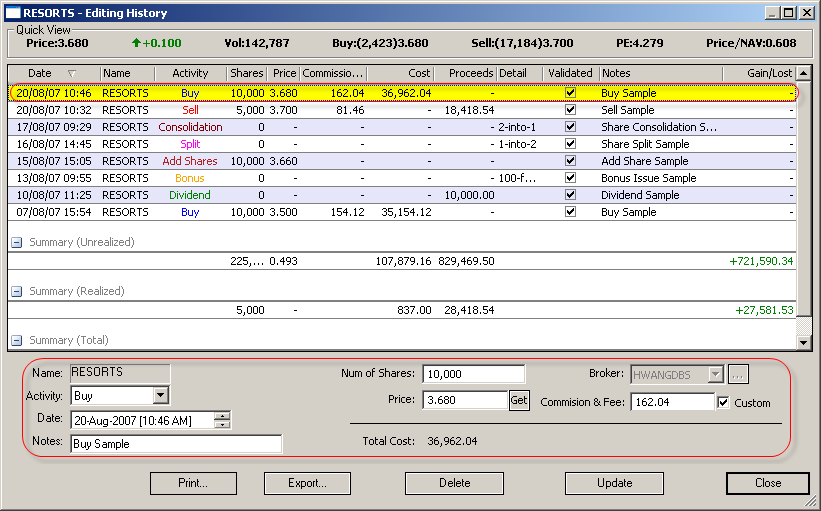
Task: Toggle Validated checkbox in Bonus row
Action: pyautogui.click(x=571, y=177)
